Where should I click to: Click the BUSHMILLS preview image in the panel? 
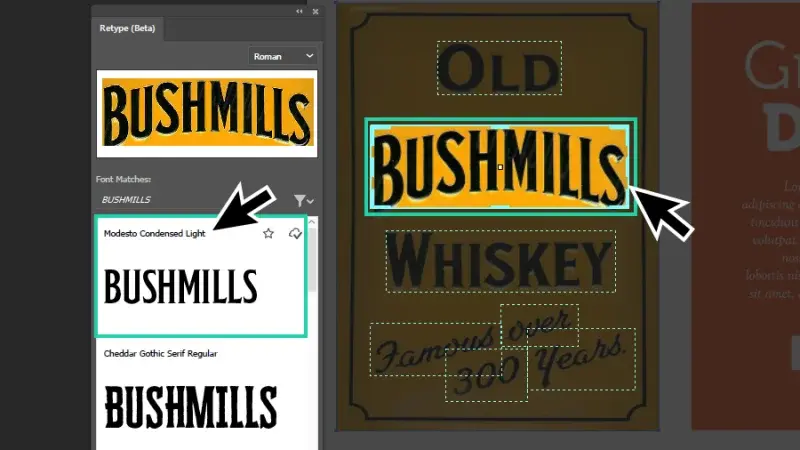coord(206,112)
